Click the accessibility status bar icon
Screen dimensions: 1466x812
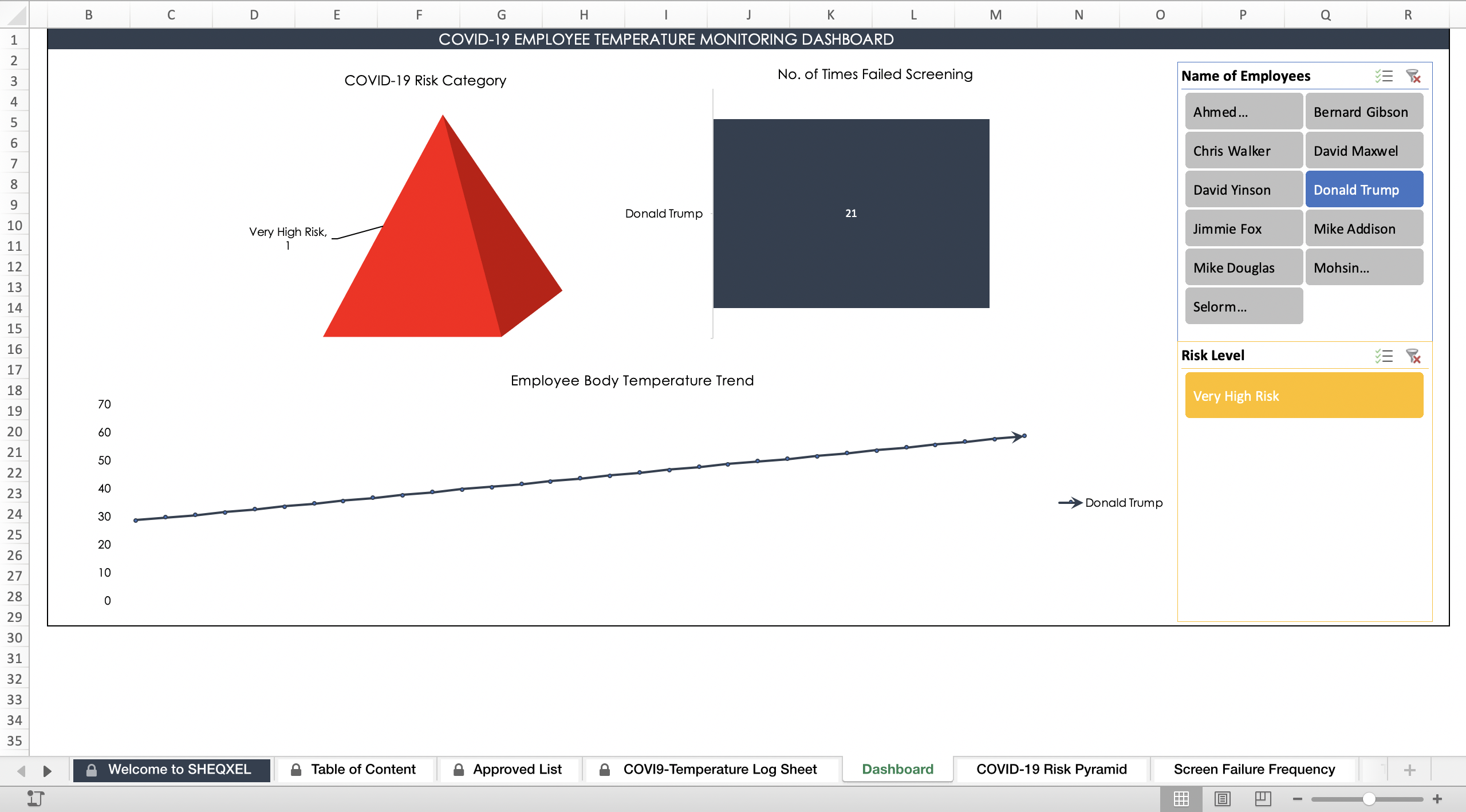tap(36, 798)
